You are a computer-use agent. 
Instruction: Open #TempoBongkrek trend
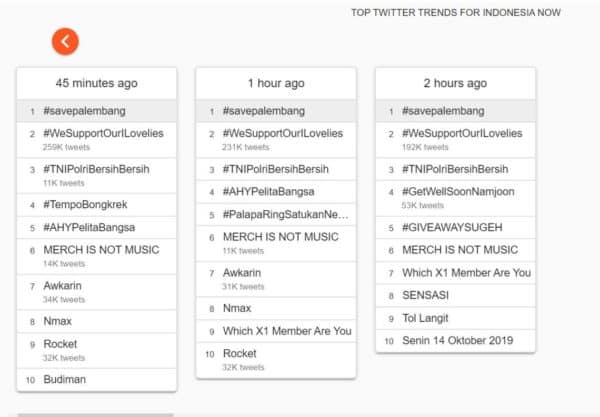pyautogui.click(x=85, y=205)
